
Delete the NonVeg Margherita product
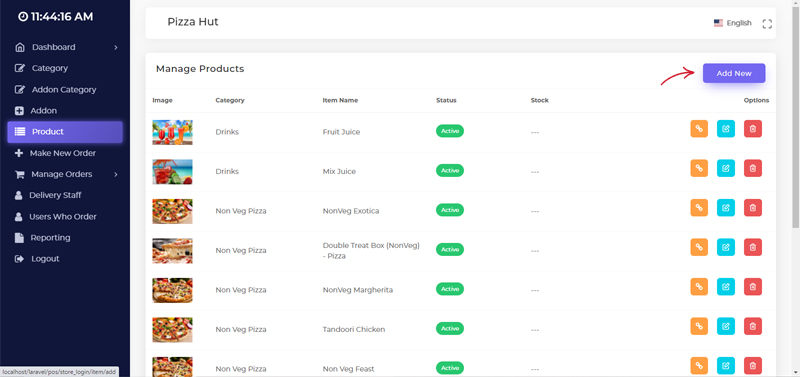pos(753,287)
